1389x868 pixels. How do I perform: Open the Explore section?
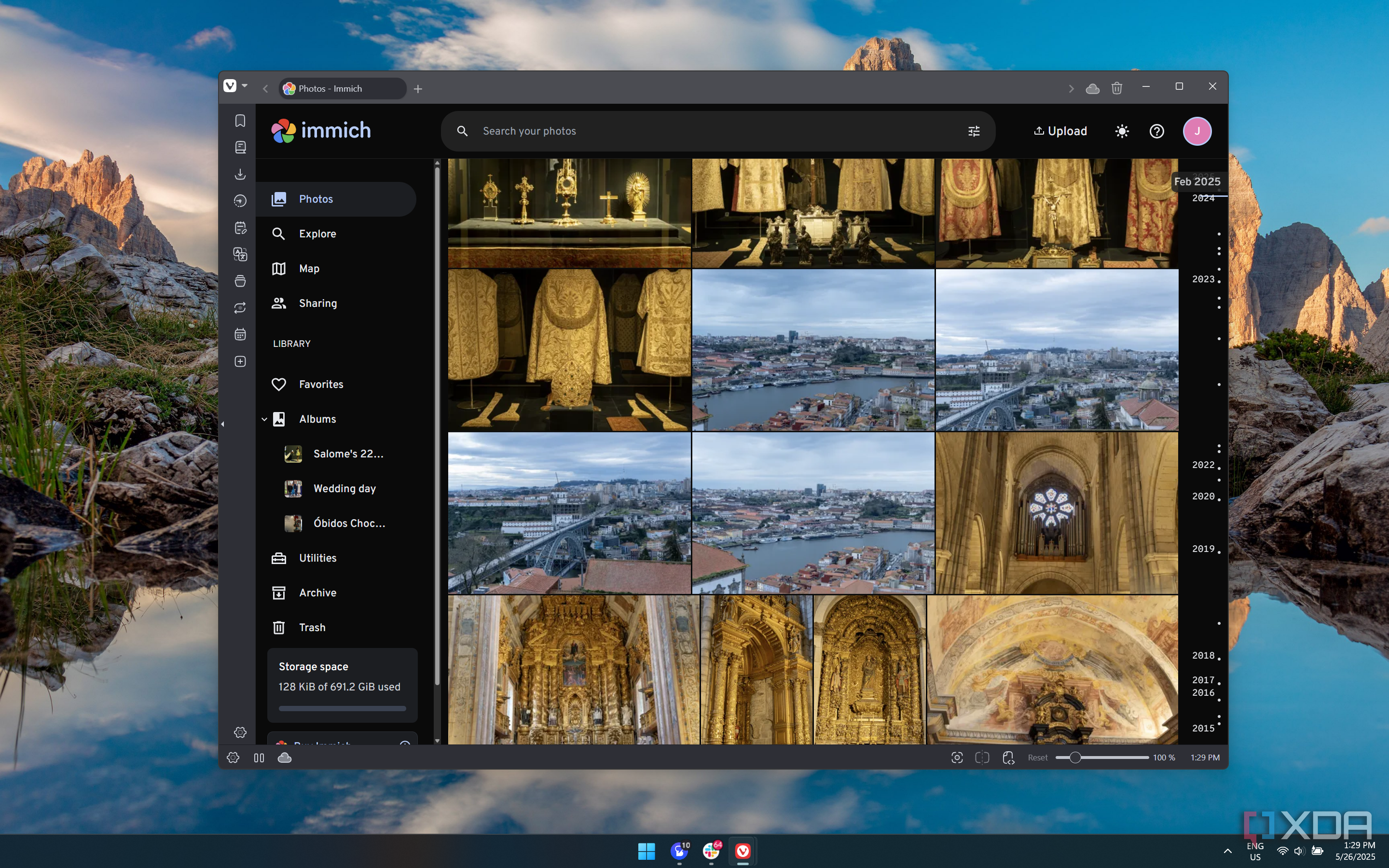click(x=336, y=234)
